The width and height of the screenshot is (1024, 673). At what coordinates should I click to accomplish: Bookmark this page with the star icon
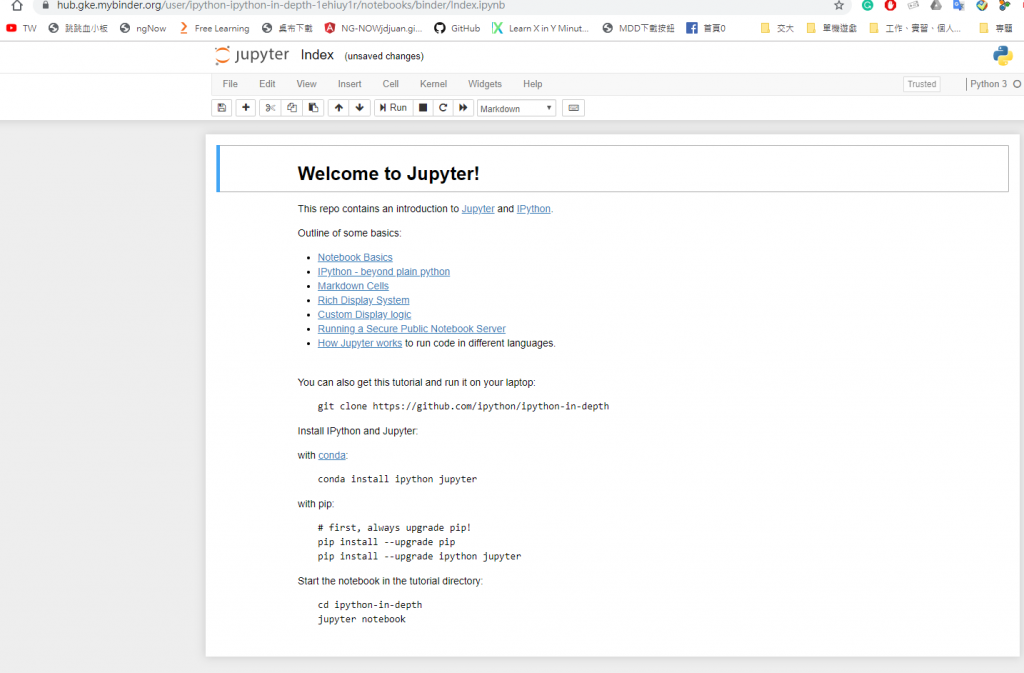(839, 5)
